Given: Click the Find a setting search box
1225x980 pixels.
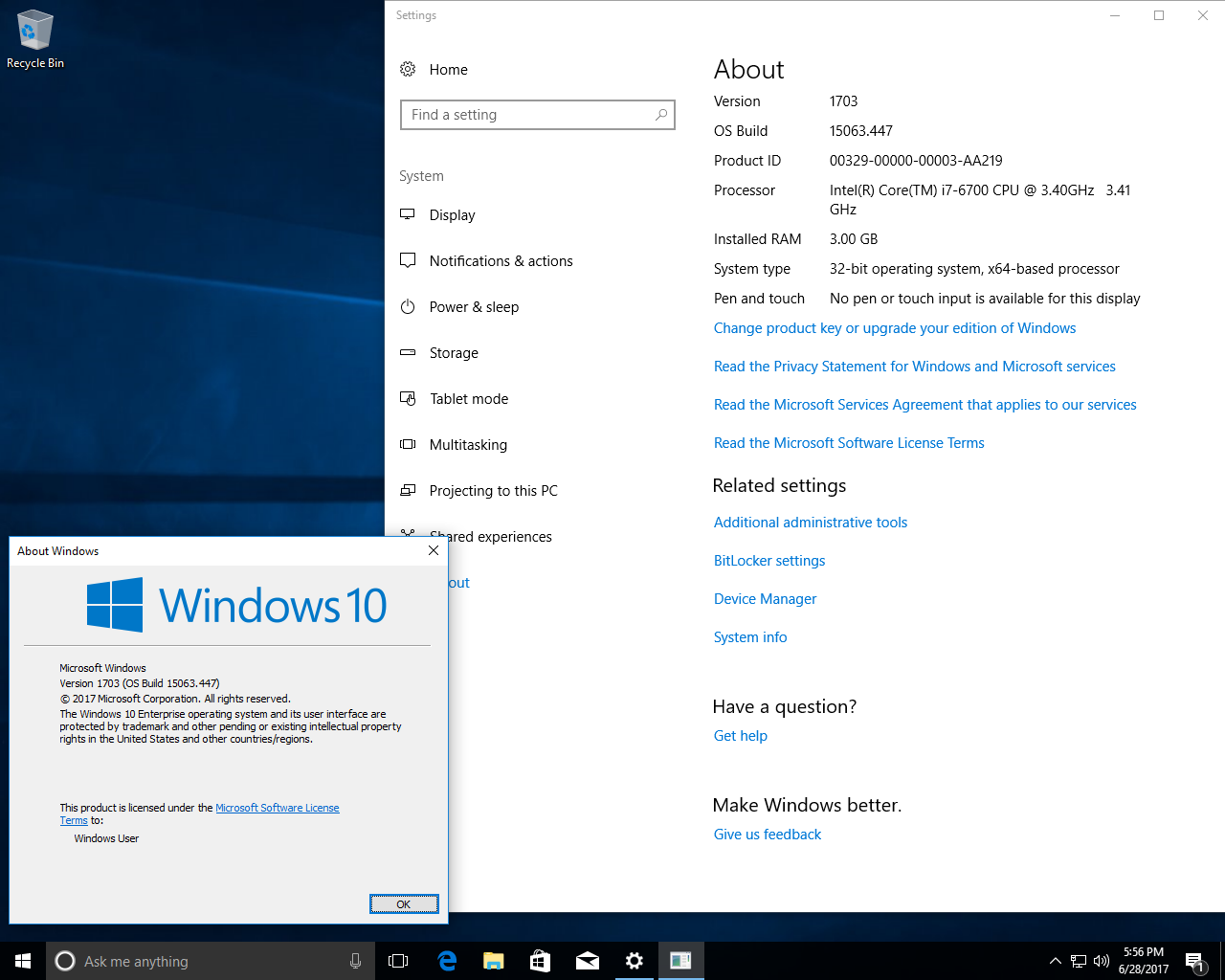Looking at the screenshot, I should [x=538, y=115].
